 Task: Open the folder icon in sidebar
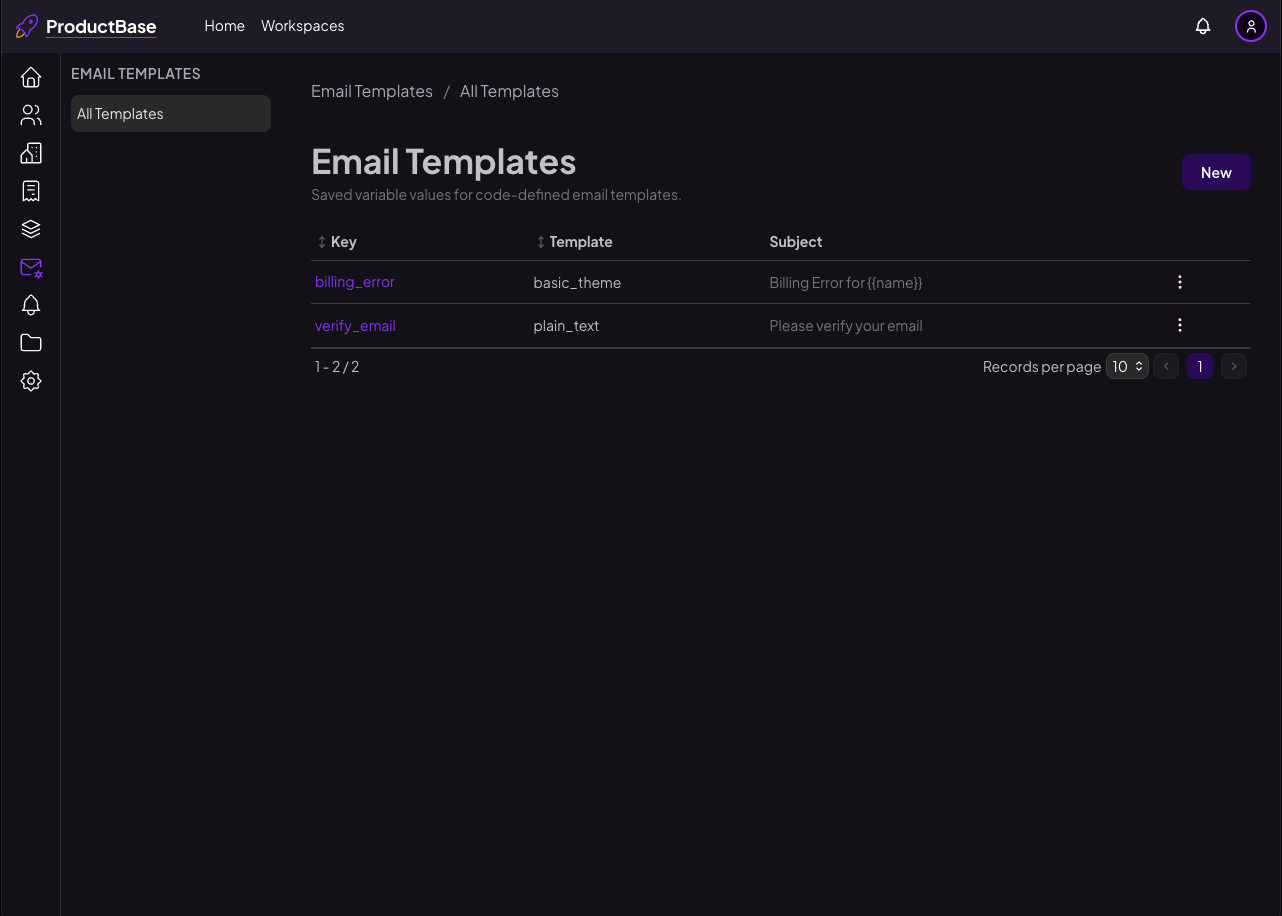31,343
